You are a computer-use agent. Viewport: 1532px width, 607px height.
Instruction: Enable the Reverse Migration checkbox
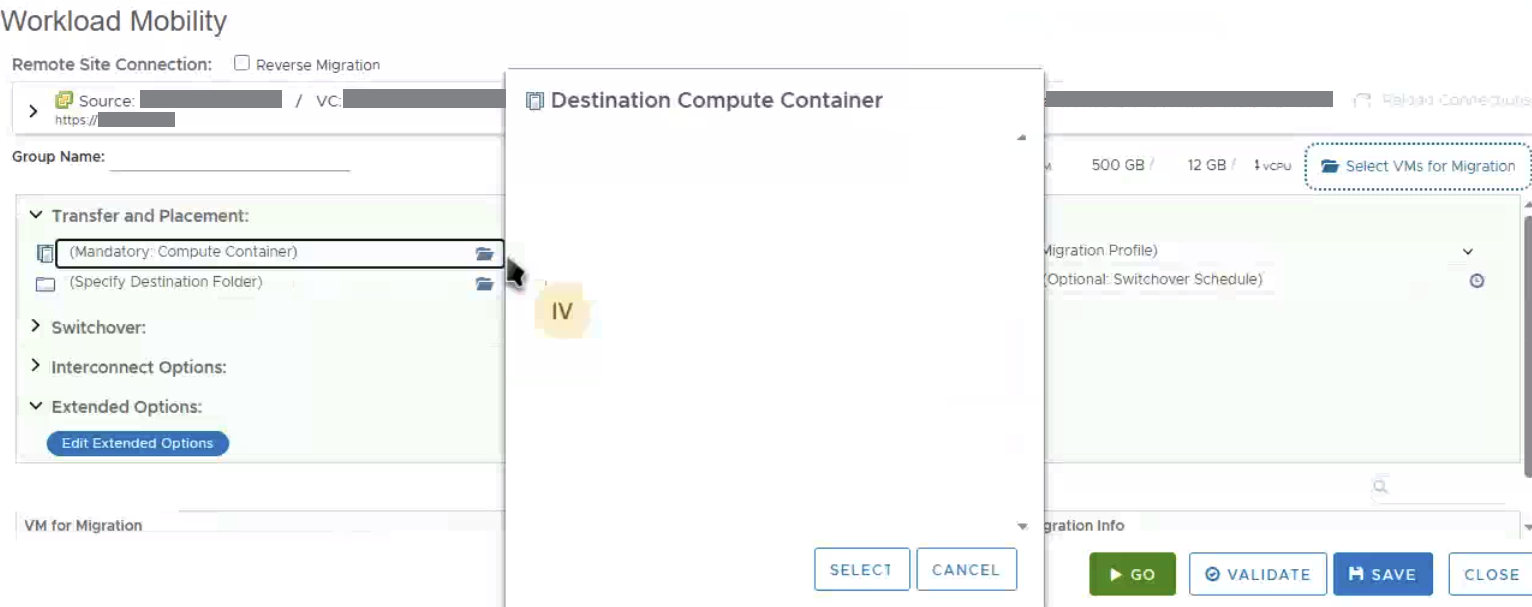[x=242, y=63]
